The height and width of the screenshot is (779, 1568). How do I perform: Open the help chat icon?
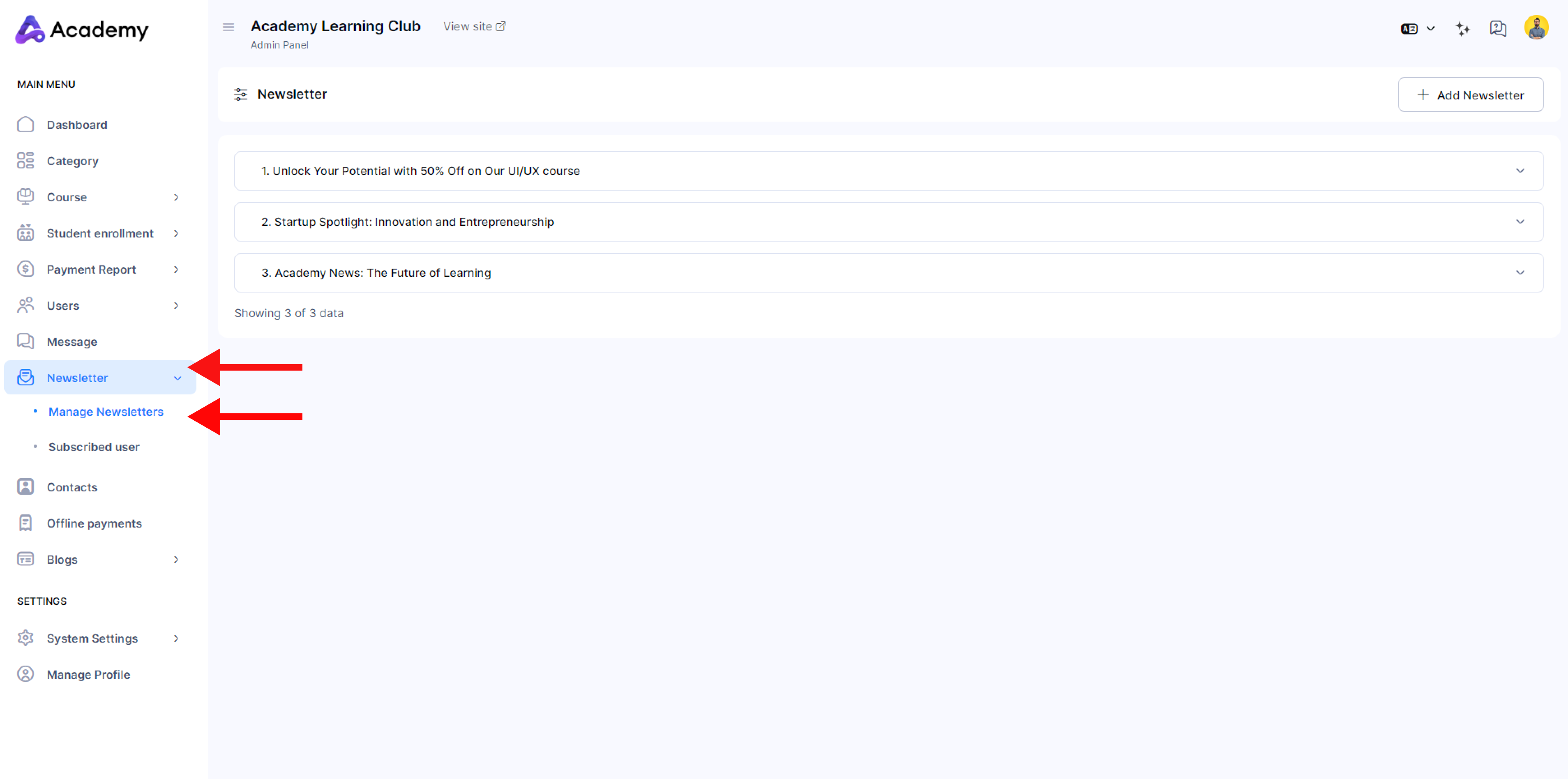pos(1497,29)
